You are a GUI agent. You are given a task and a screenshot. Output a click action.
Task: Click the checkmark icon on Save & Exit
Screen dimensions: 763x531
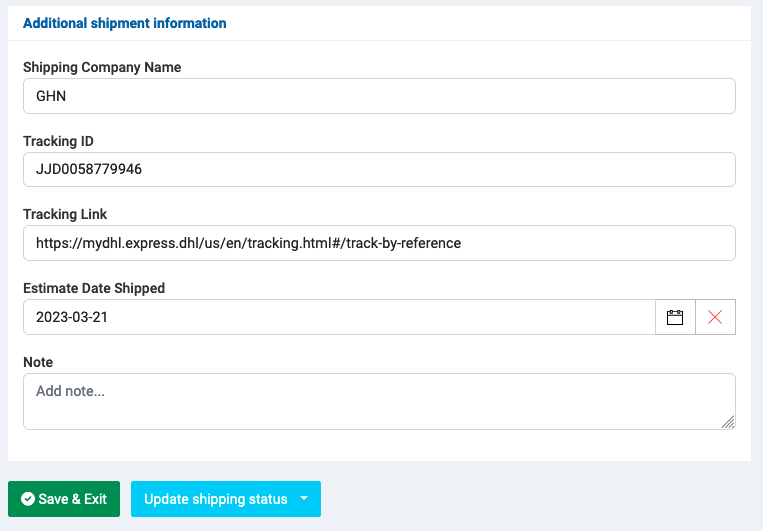28,499
